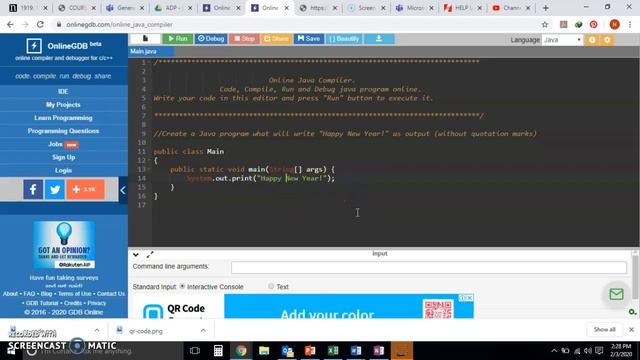Open Terms of Use link
Image resolution: width=640 pixels, height=360 pixels.
point(75,294)
